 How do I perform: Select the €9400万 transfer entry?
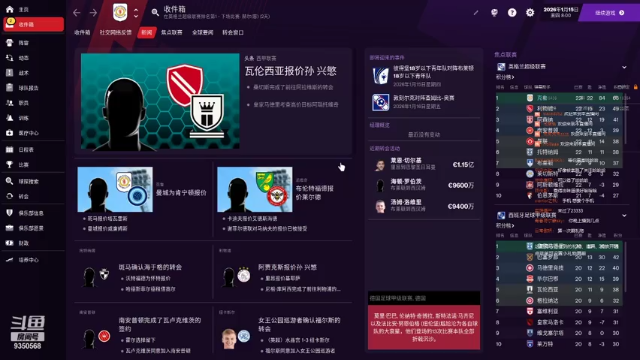[x=424, y=206]
